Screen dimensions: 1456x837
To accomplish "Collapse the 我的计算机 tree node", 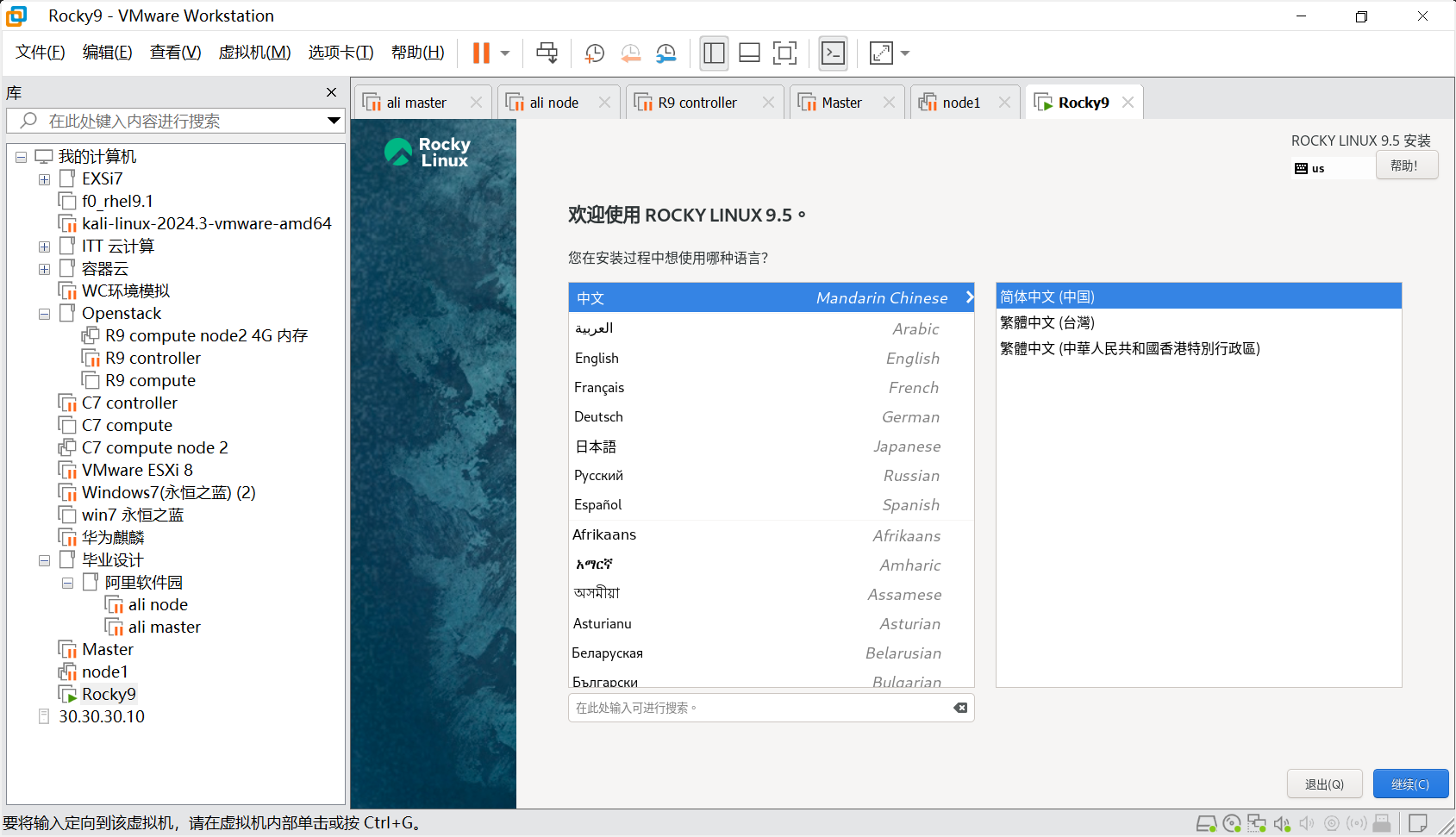I will (x=21, y=157).
